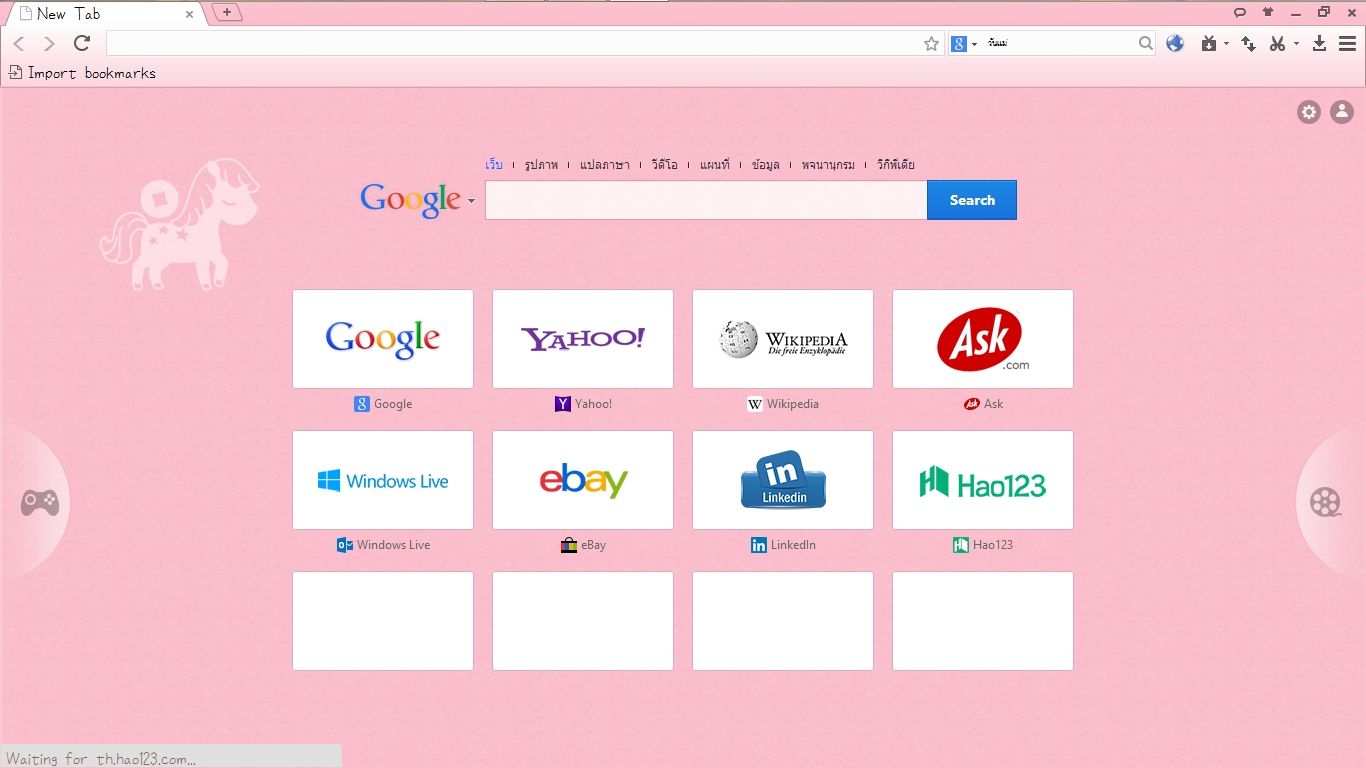Click the Google search engine icon in toolbar
The image size is (1366, 768).
[x=959, y=43]
